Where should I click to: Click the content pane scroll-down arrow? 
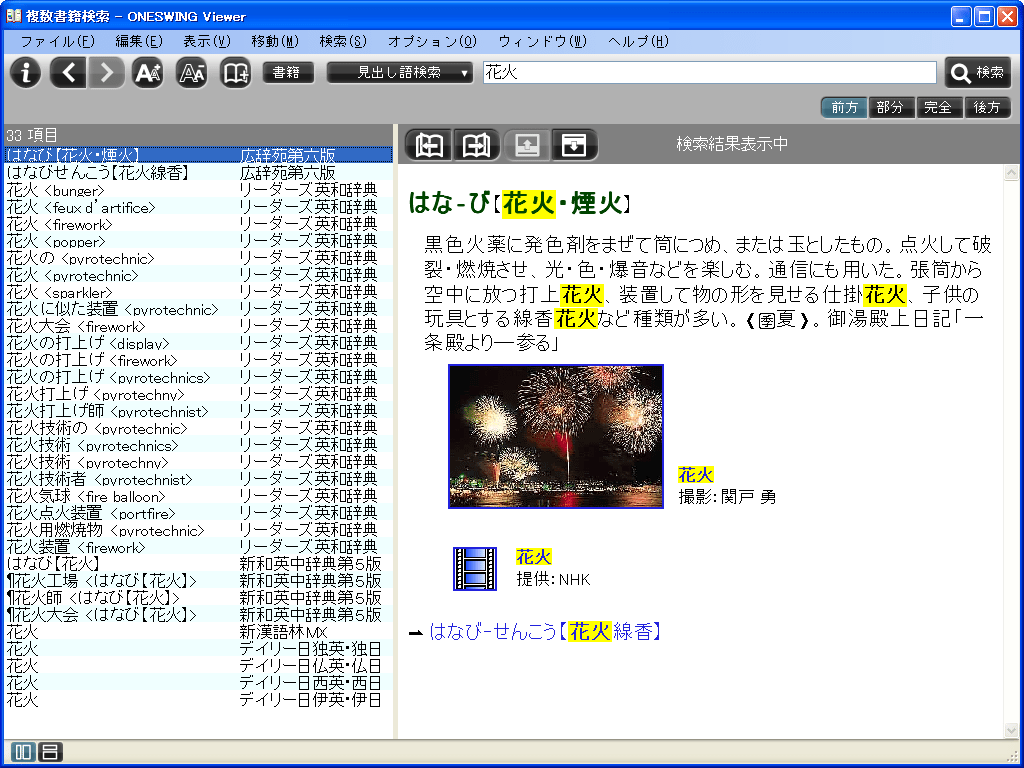[x=1011, y=729]
